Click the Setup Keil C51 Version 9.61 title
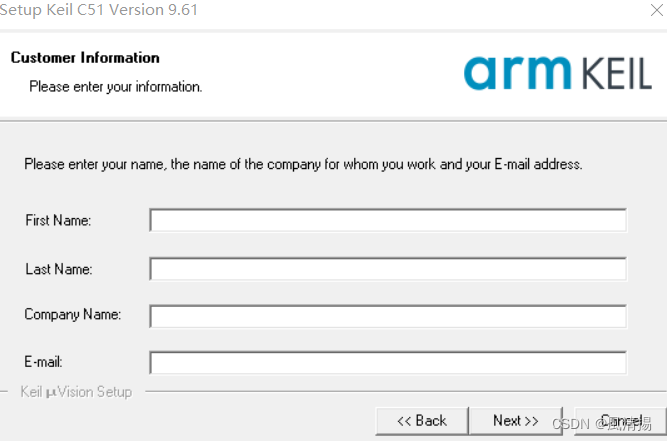 tap(99, 9)
